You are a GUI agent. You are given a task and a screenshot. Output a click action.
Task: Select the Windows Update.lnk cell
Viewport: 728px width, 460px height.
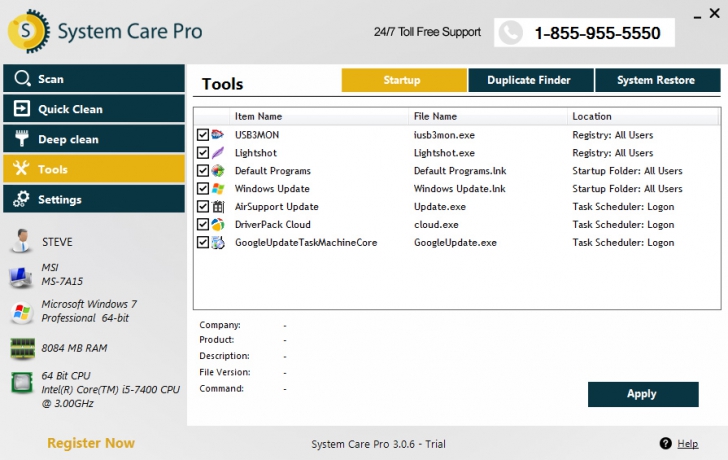point(460,189)
